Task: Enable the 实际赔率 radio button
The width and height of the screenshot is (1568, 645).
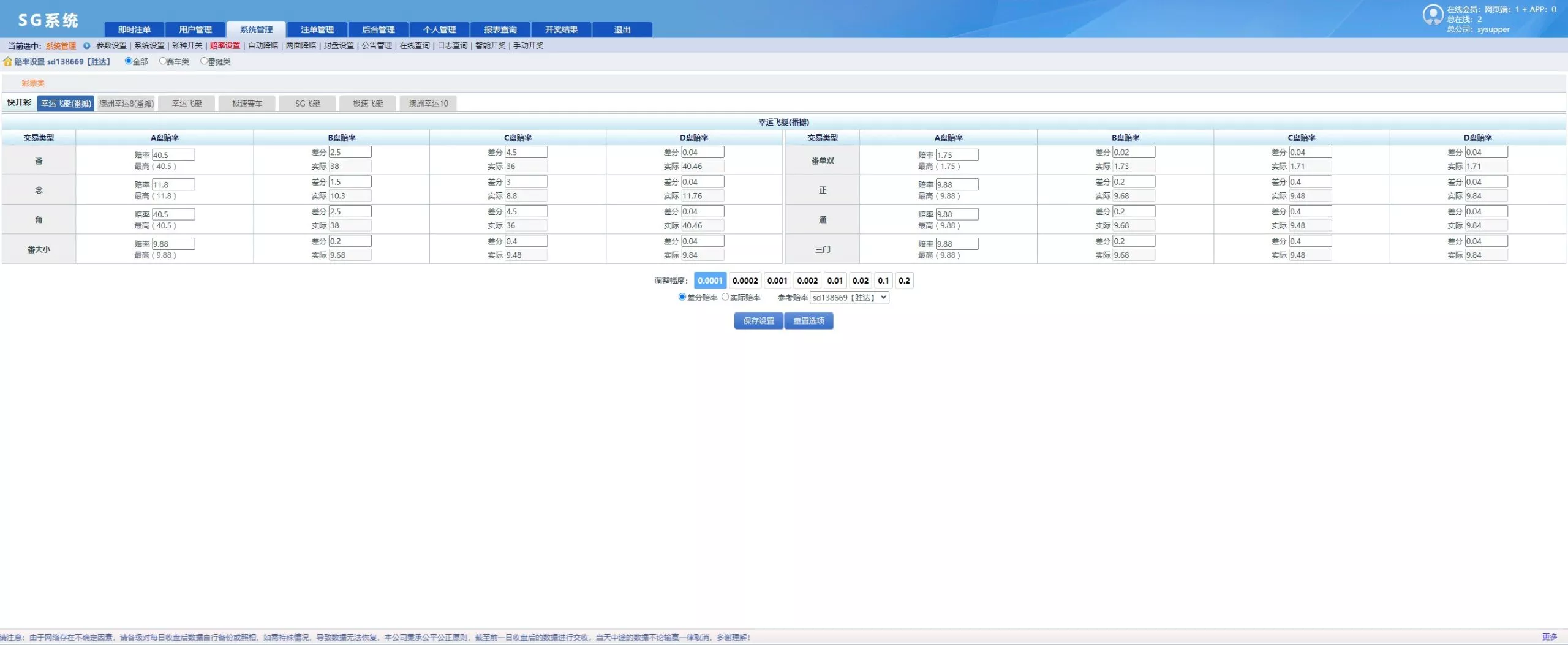Action: point(725,297)
